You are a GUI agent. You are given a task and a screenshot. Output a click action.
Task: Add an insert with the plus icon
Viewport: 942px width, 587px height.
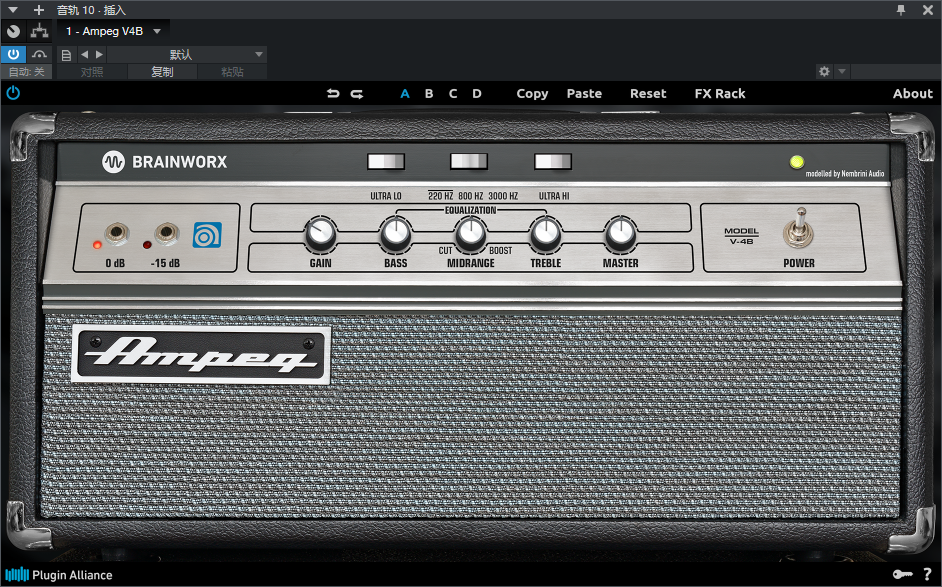tap(39, 10)
